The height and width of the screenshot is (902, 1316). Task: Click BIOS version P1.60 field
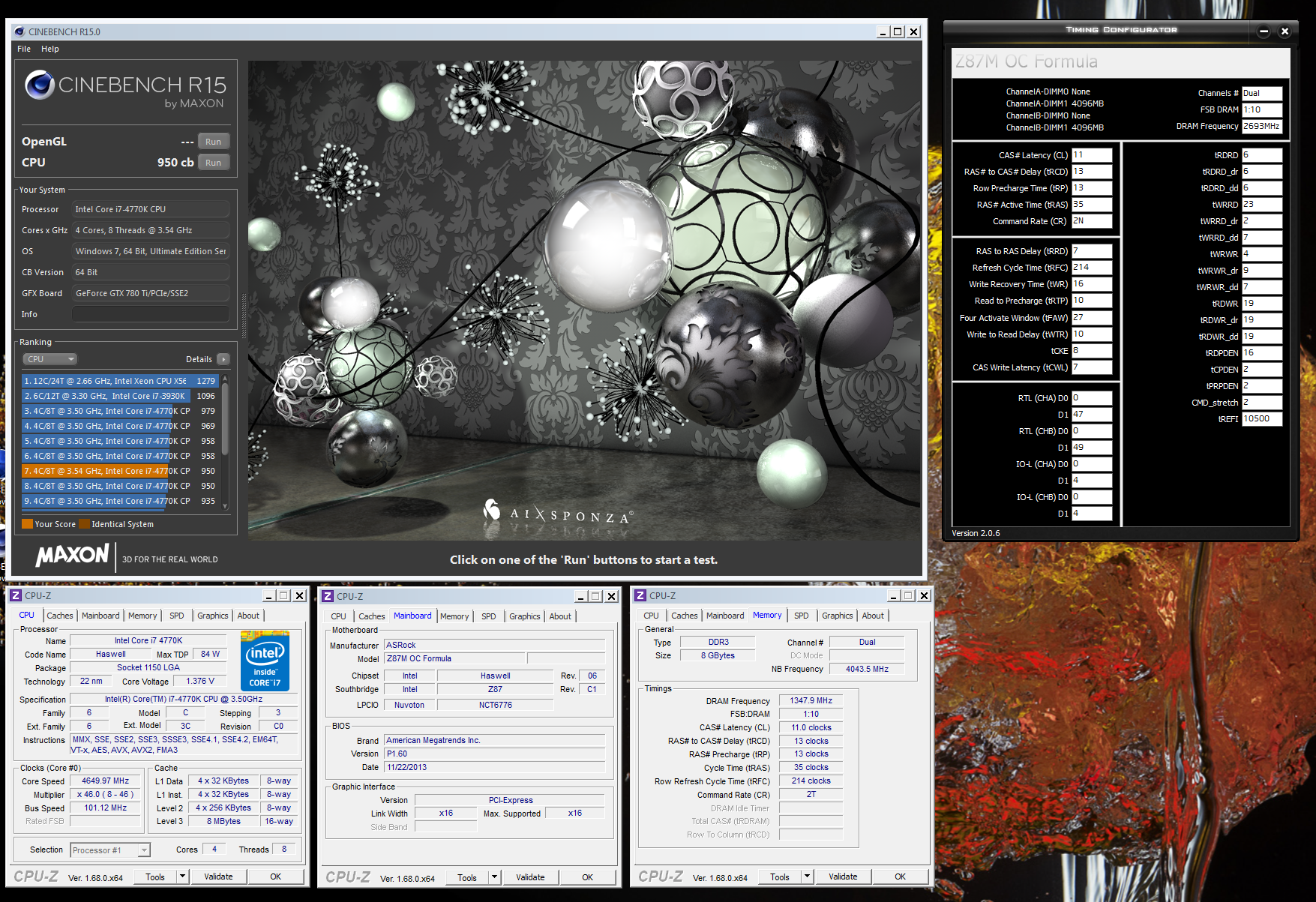coord(495,754)
